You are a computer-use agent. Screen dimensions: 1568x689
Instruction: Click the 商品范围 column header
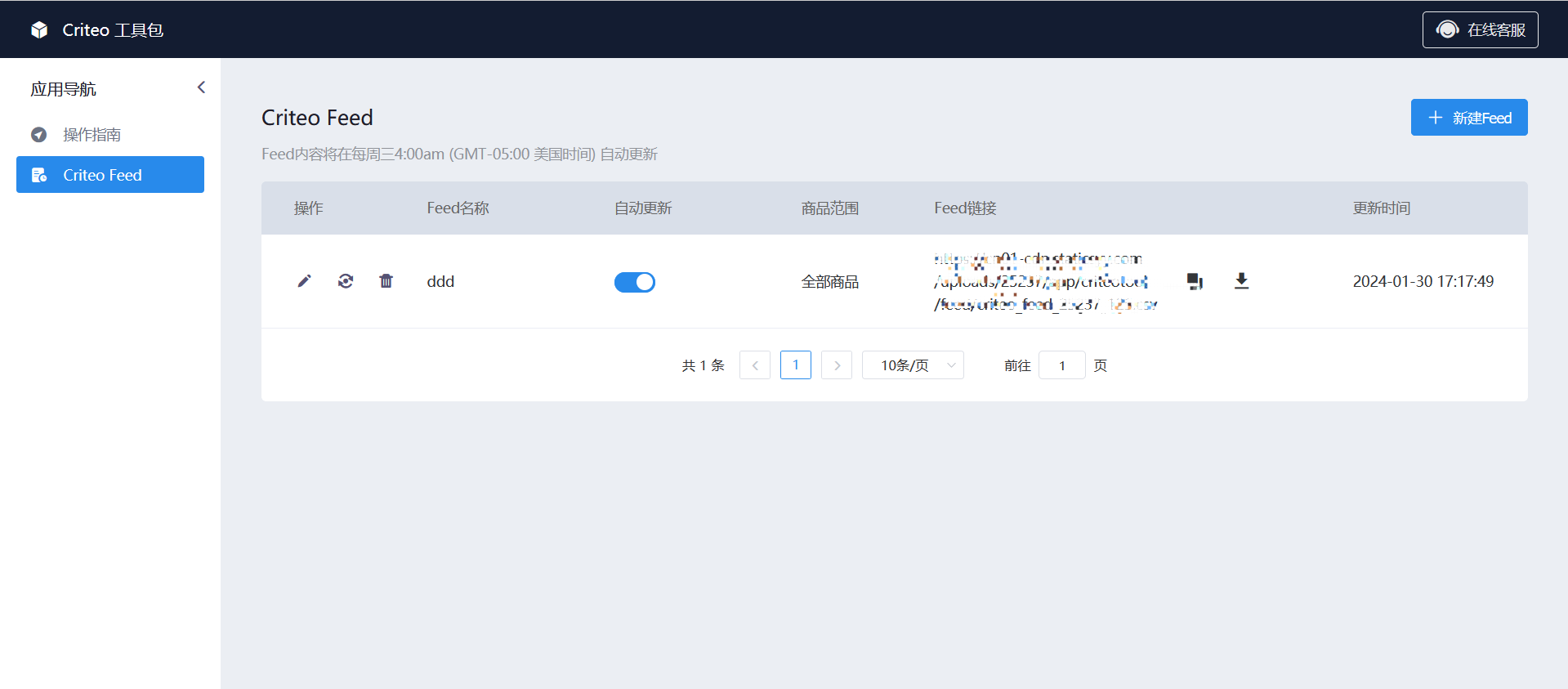[829, 208]
